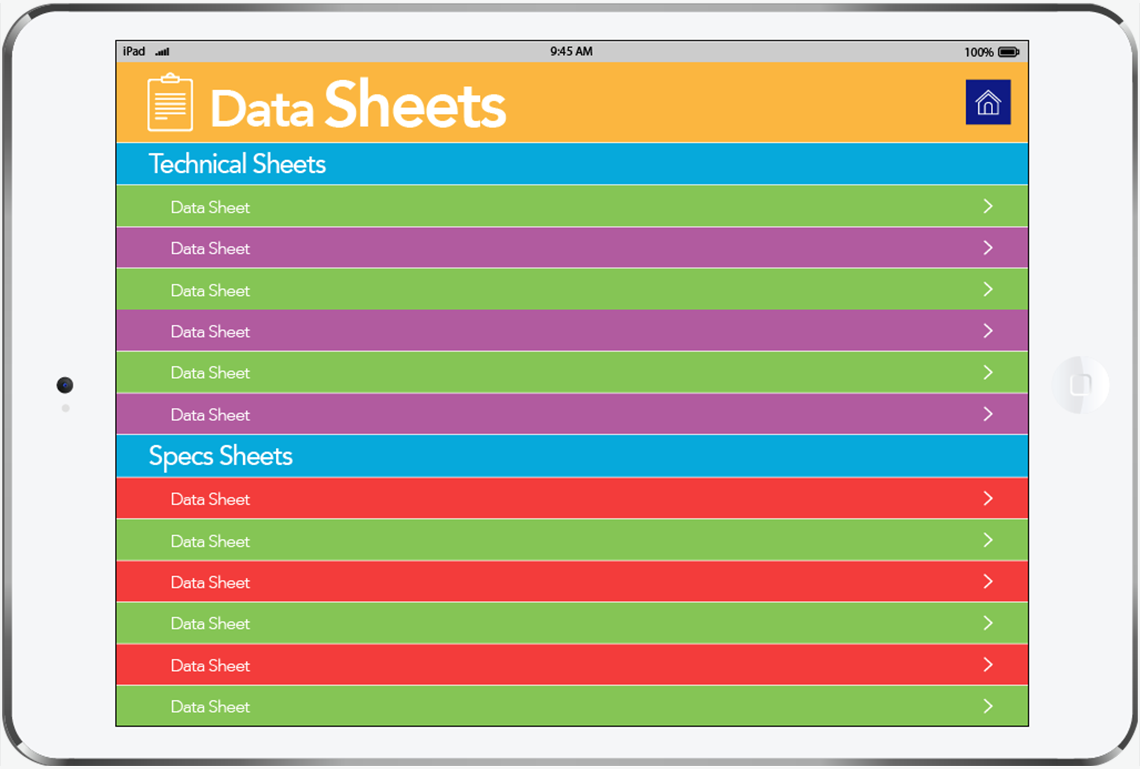Click the "Data Sheet" label in the fourth Technical Sheets row

[x=210, y=331]
